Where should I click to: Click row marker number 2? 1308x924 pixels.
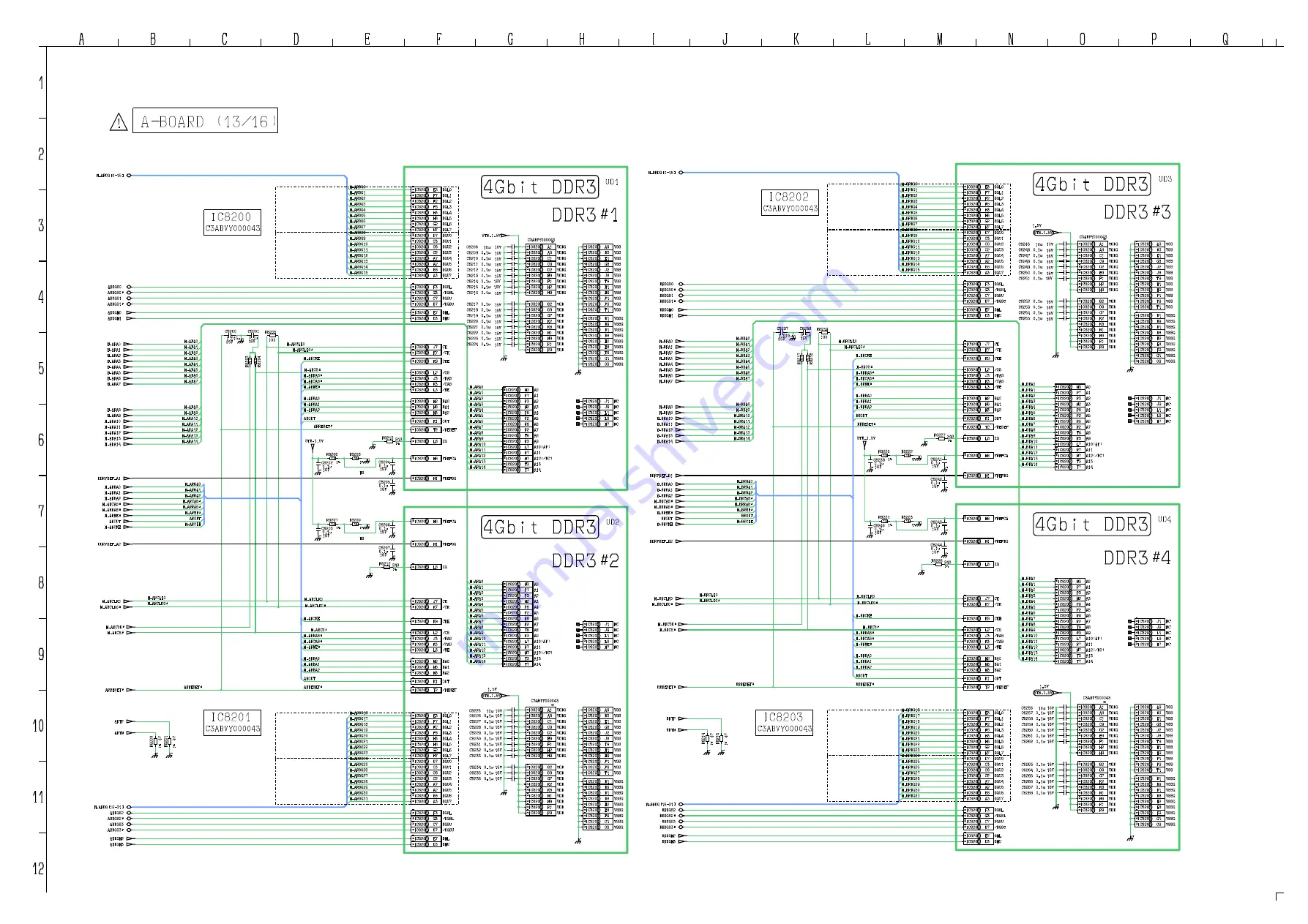[41, 154]
